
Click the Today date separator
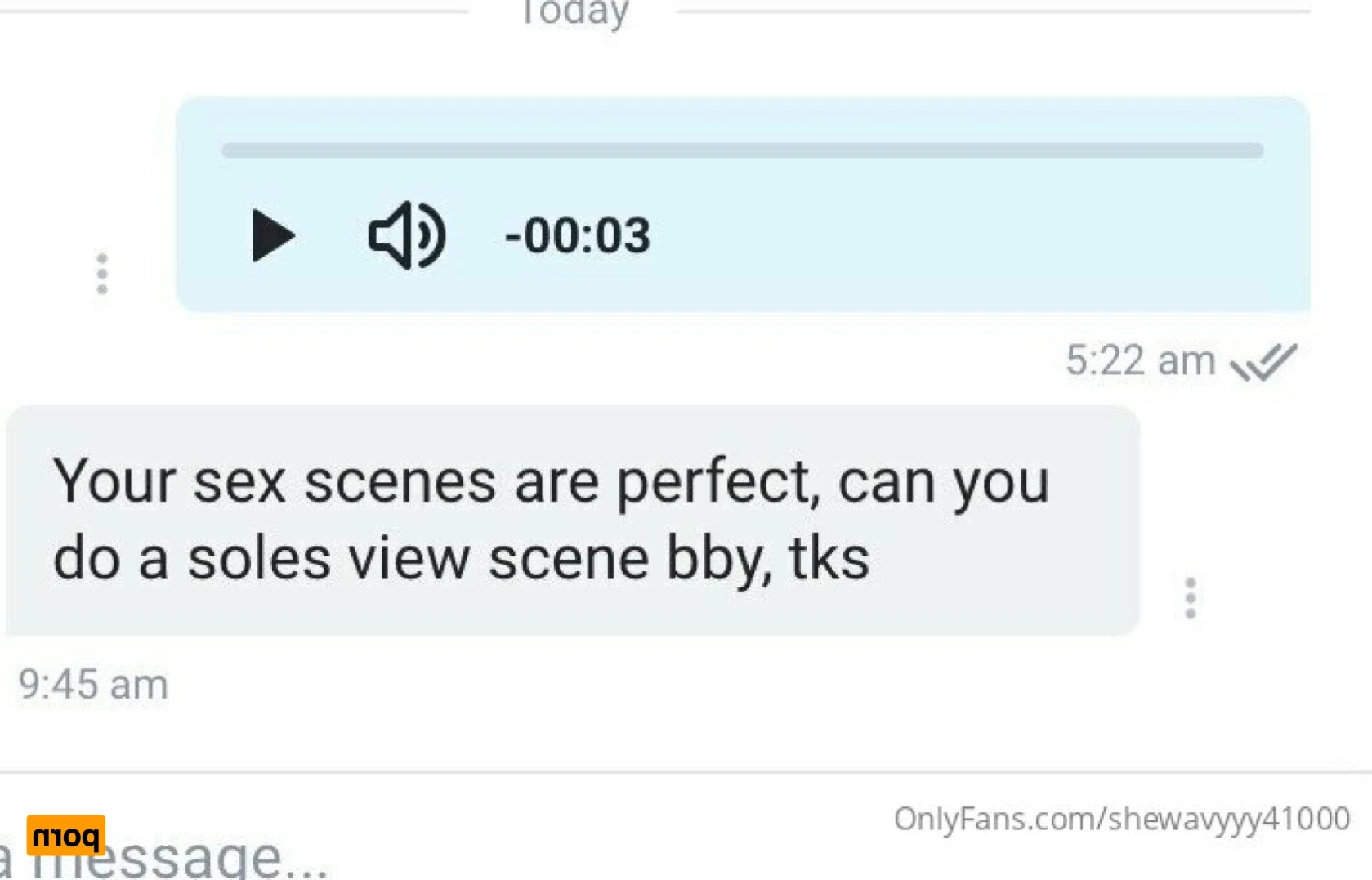(x=574, y=12)
